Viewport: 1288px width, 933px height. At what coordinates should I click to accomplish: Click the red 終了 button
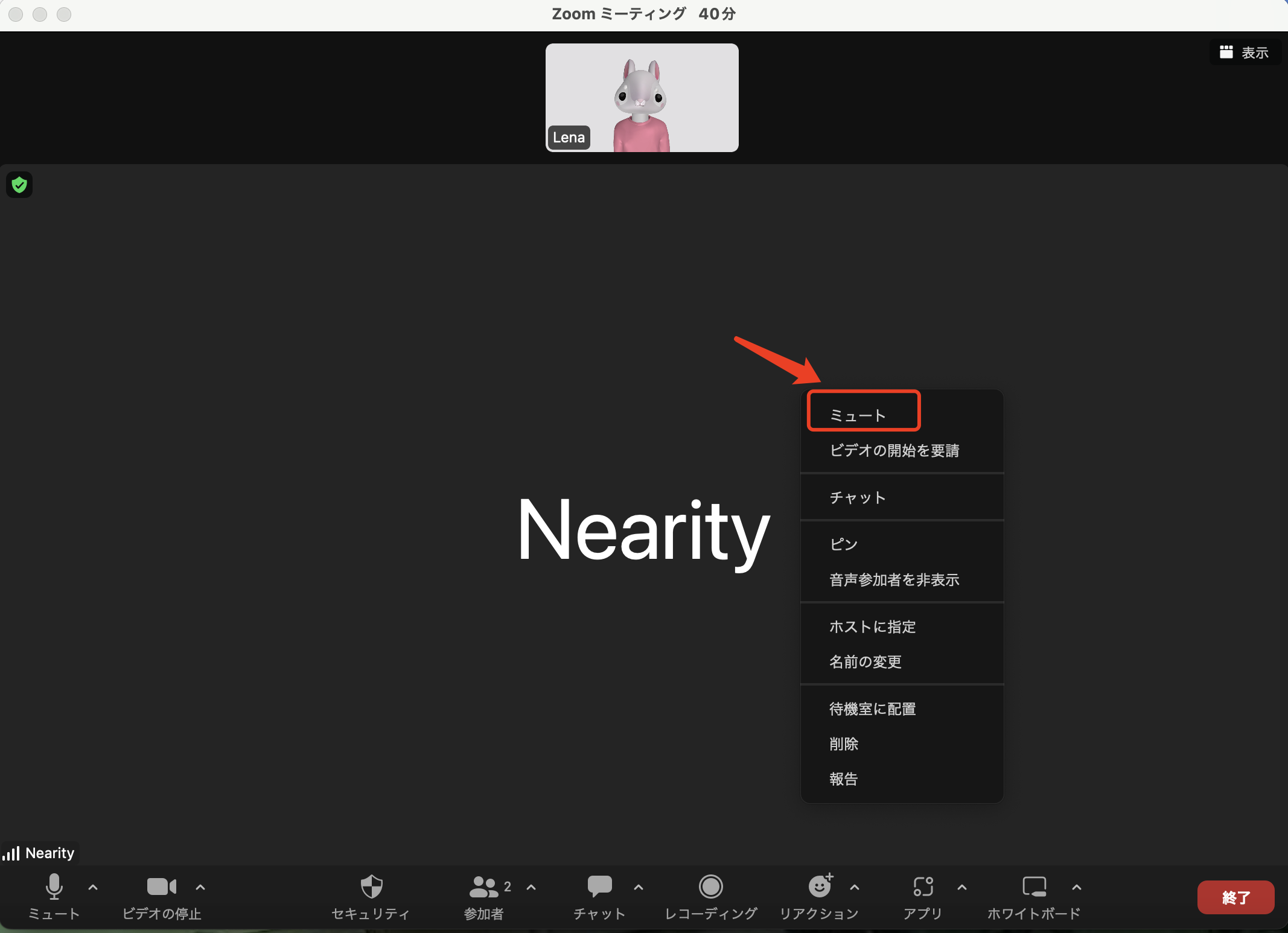[x=1235, y=897]
